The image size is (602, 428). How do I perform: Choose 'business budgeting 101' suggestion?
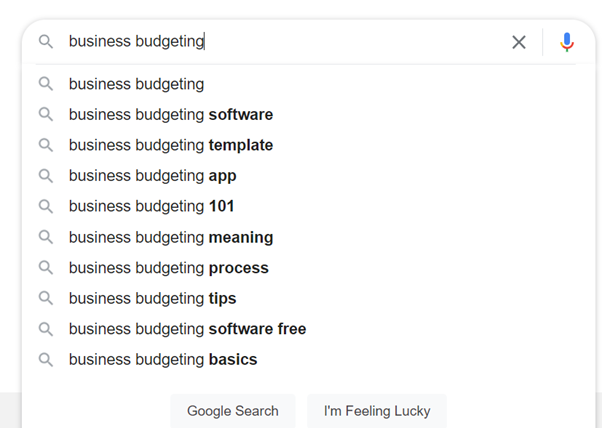click(151, 206)
